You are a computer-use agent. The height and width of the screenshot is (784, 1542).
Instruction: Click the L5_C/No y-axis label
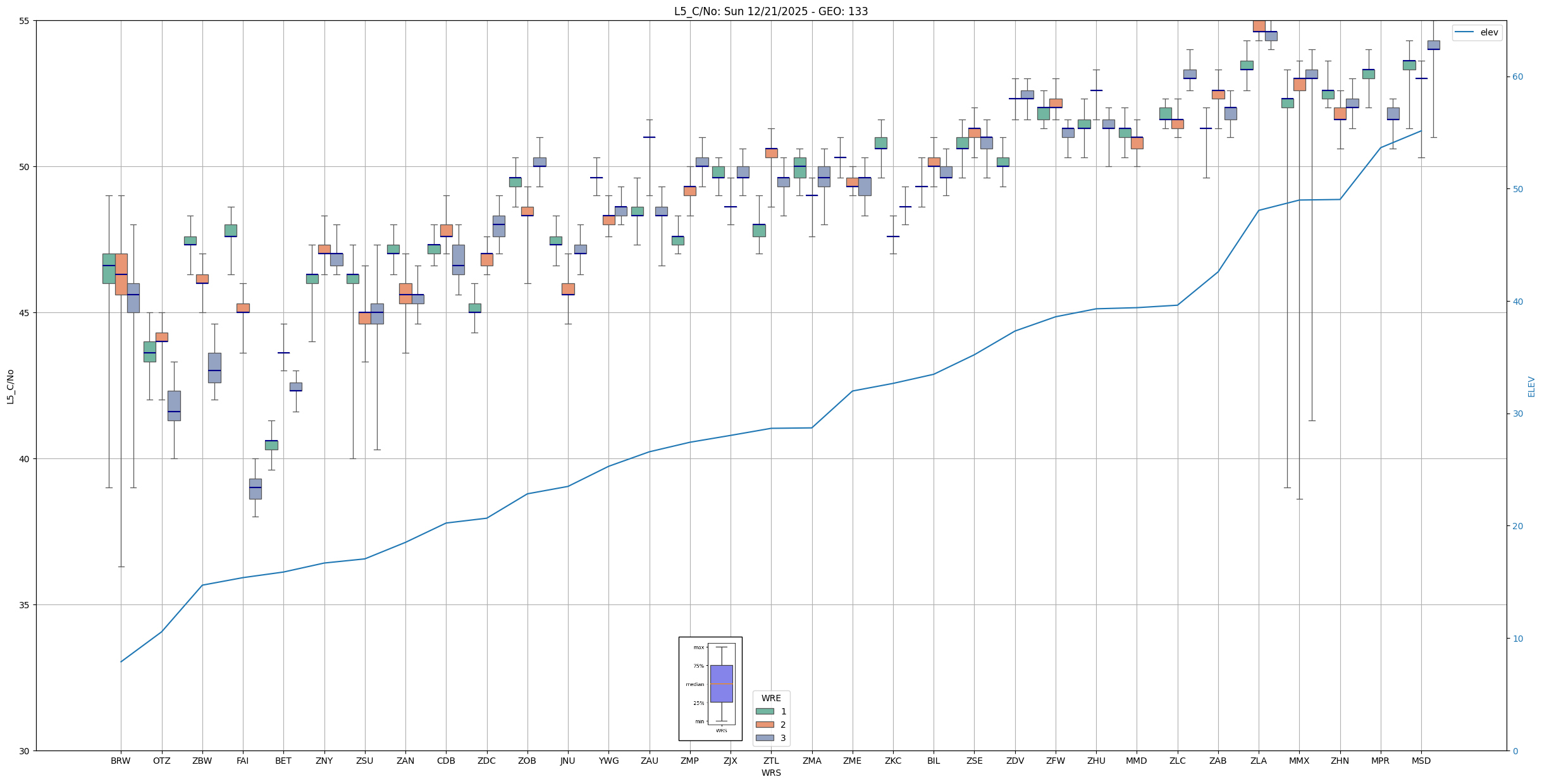pos(10,386)
